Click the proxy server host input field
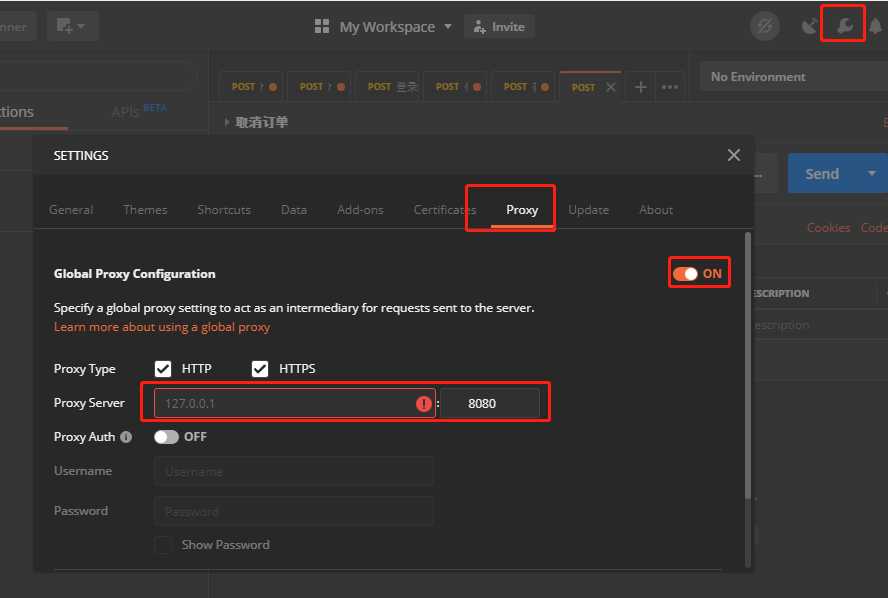Screen dimensions: 888x598 pyautogui.click(x=294, y=403)
